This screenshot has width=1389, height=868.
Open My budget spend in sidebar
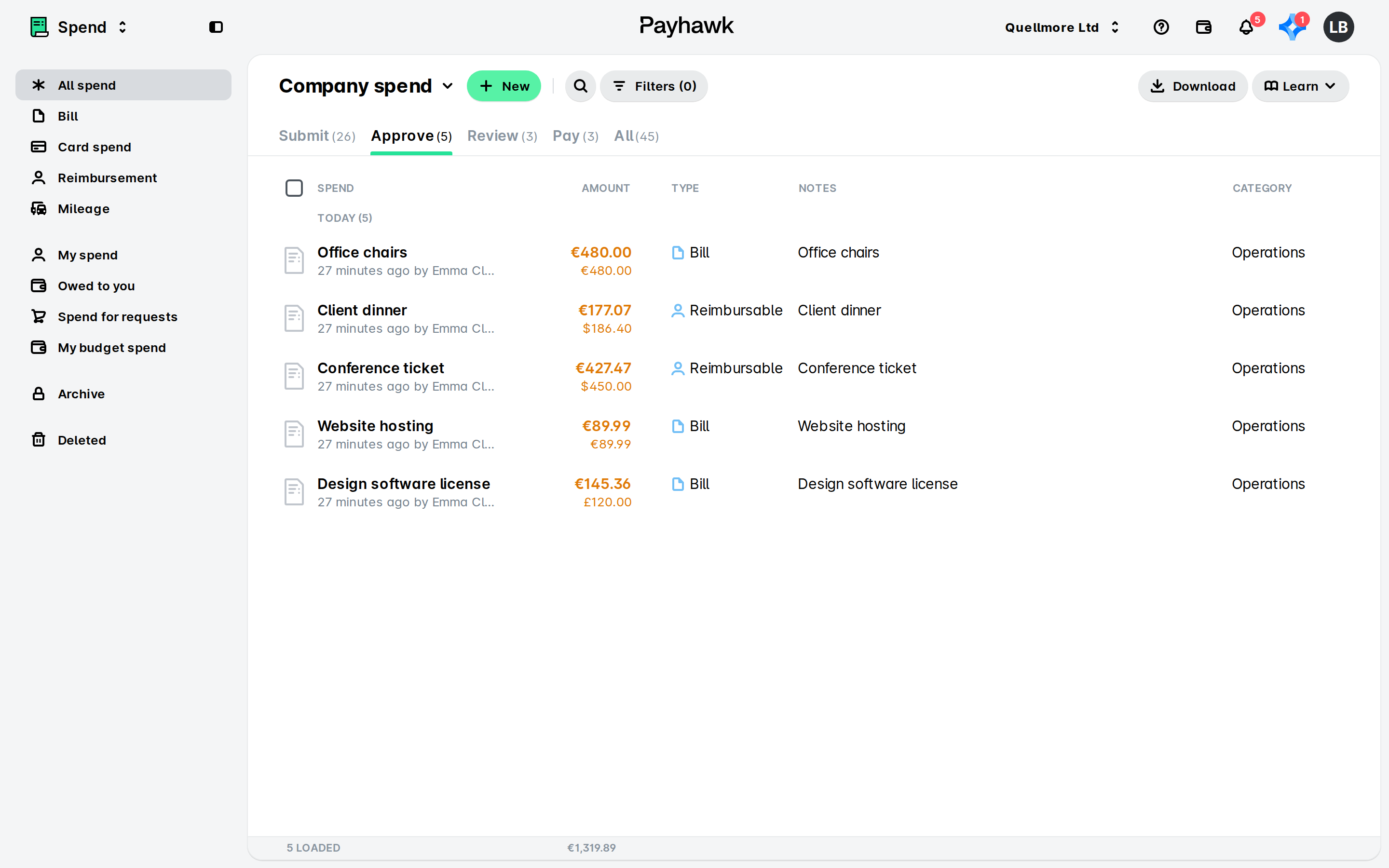pyautogui.click(x=123, y=348)
